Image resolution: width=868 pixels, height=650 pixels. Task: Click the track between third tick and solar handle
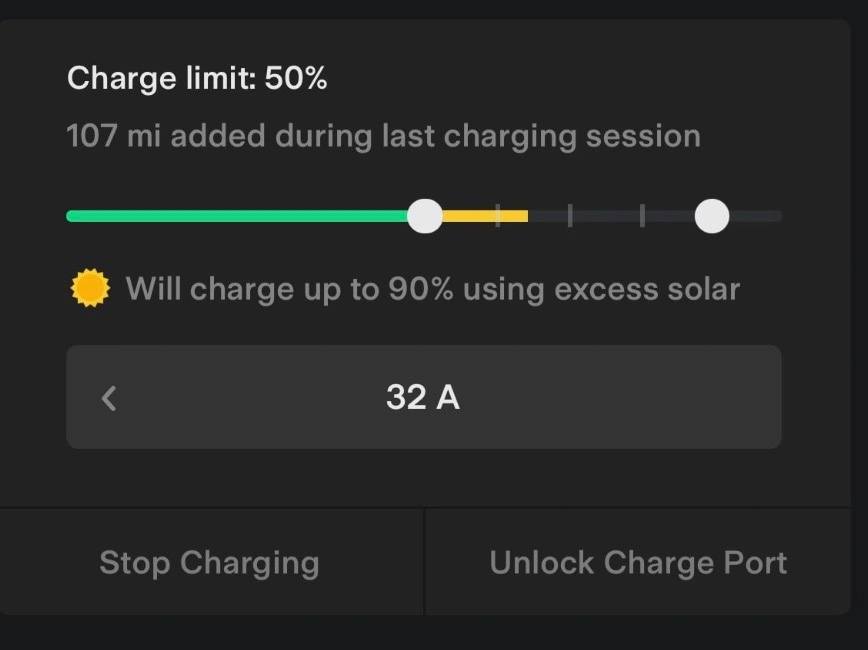click(668, 215)
